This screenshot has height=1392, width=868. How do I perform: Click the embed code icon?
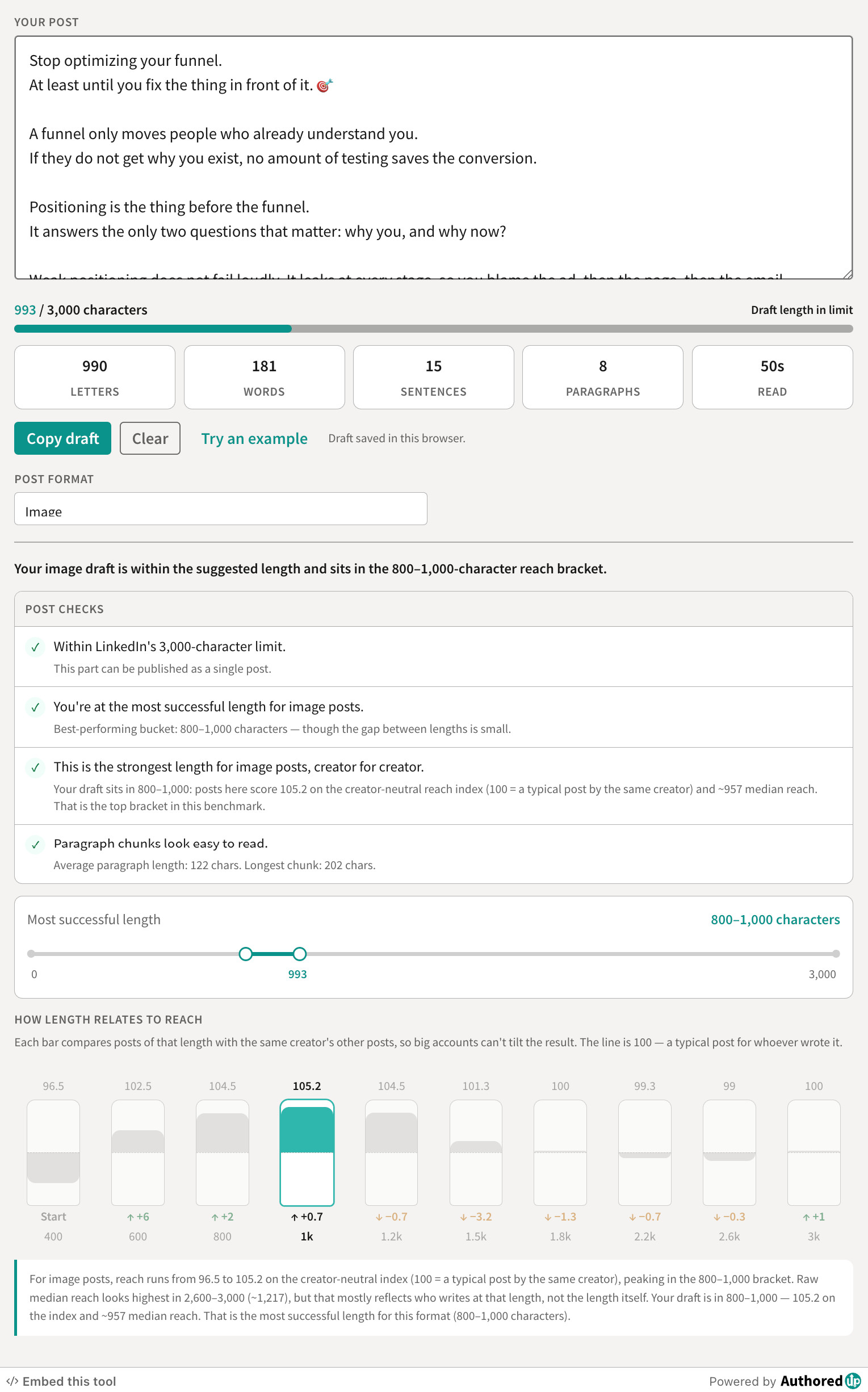coord(12,1381)
